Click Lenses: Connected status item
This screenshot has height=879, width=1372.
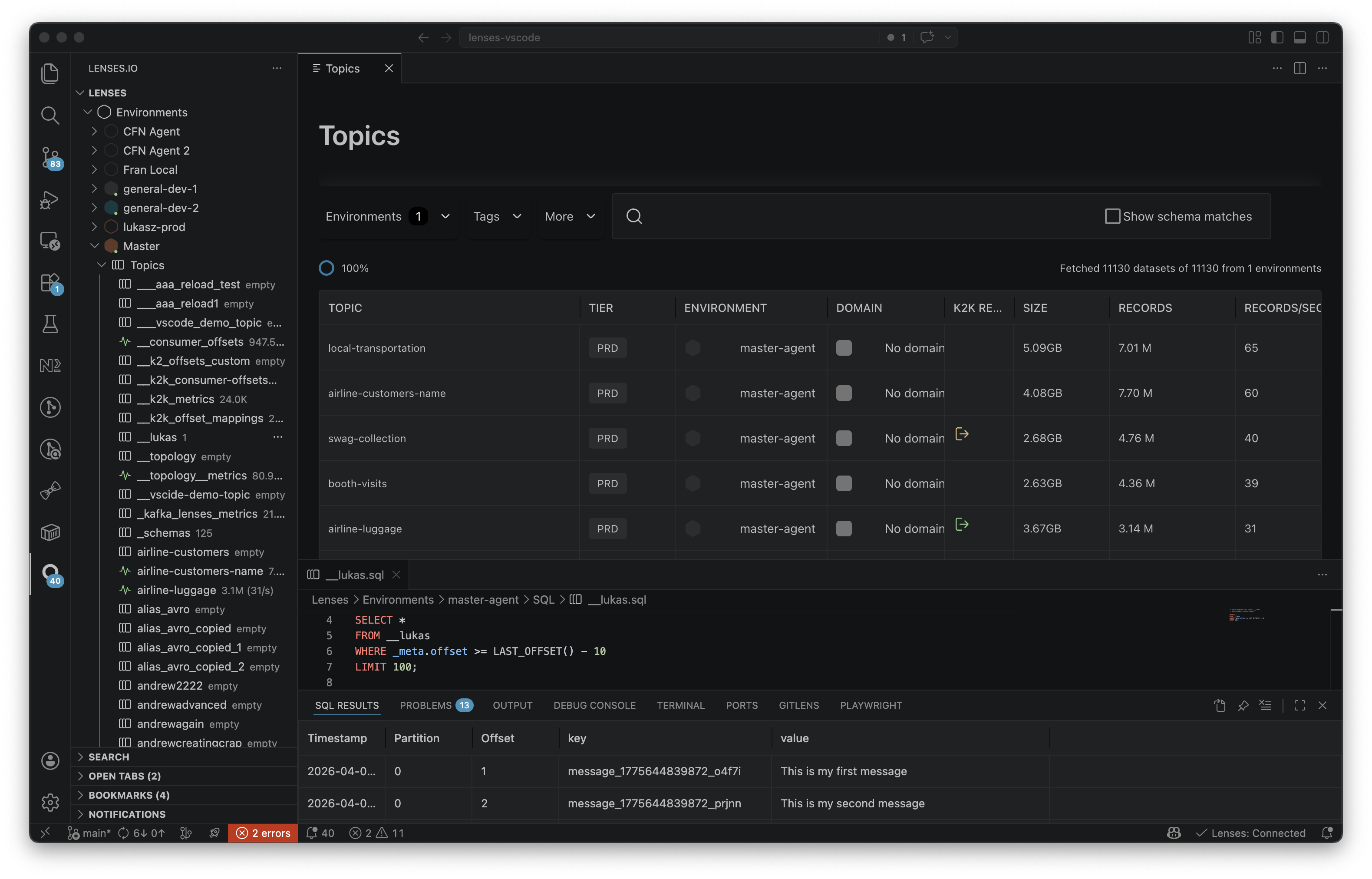tap(1250, 833)
